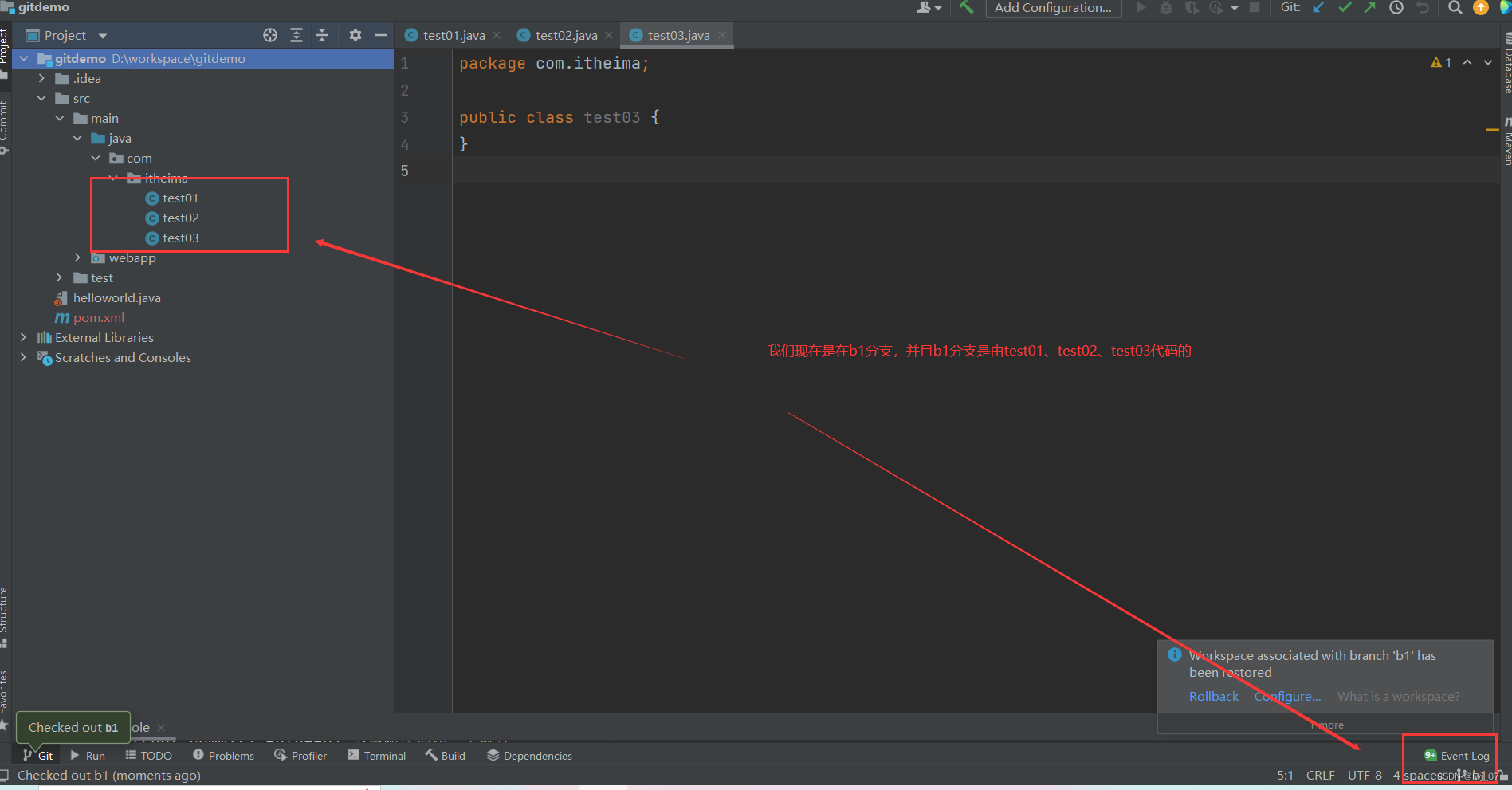Click the Git Push arrow icon
This screenshot has height=790, width=1512.
pyautogui.click(x=1370, y=8)
